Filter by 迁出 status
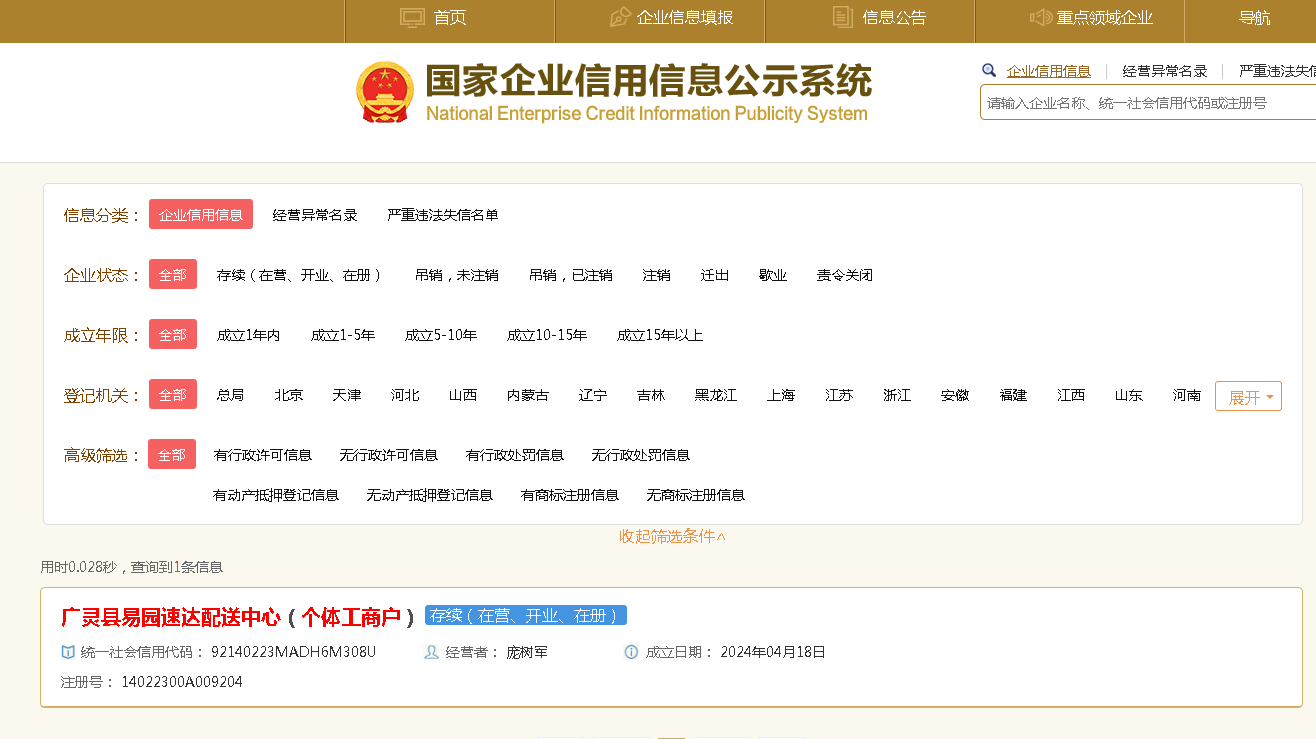 pos(715,275)
